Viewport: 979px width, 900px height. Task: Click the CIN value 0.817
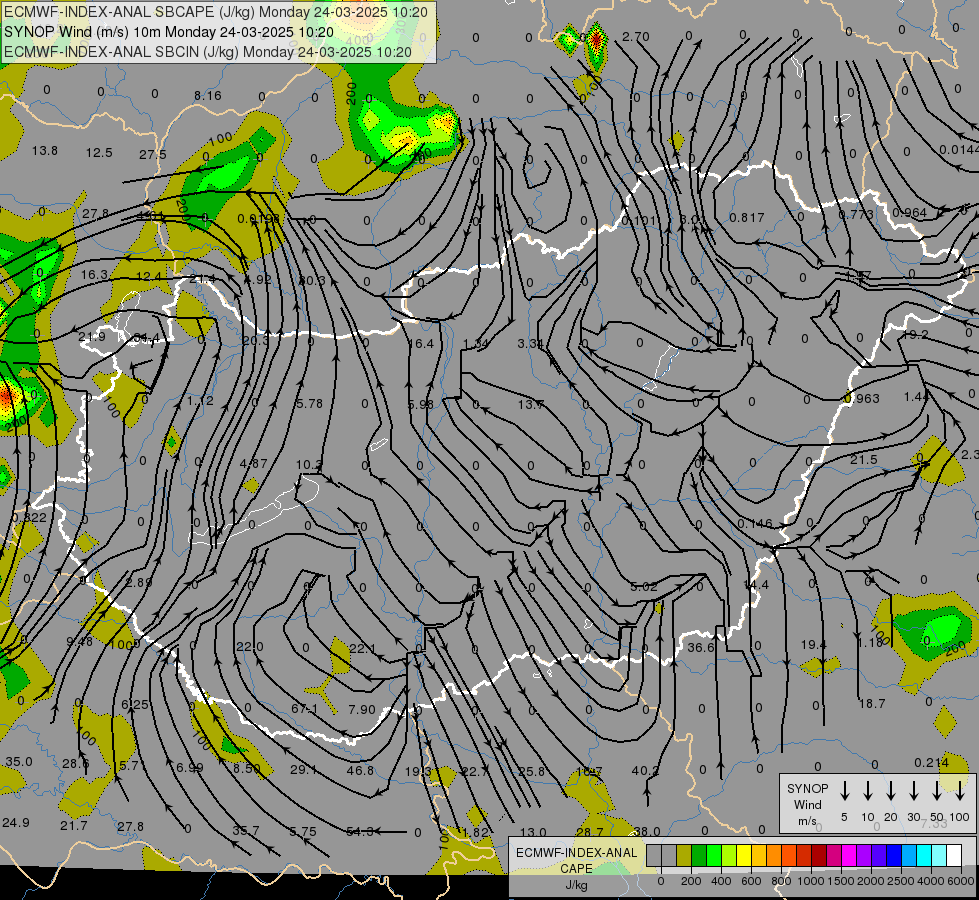pos(747,217)
